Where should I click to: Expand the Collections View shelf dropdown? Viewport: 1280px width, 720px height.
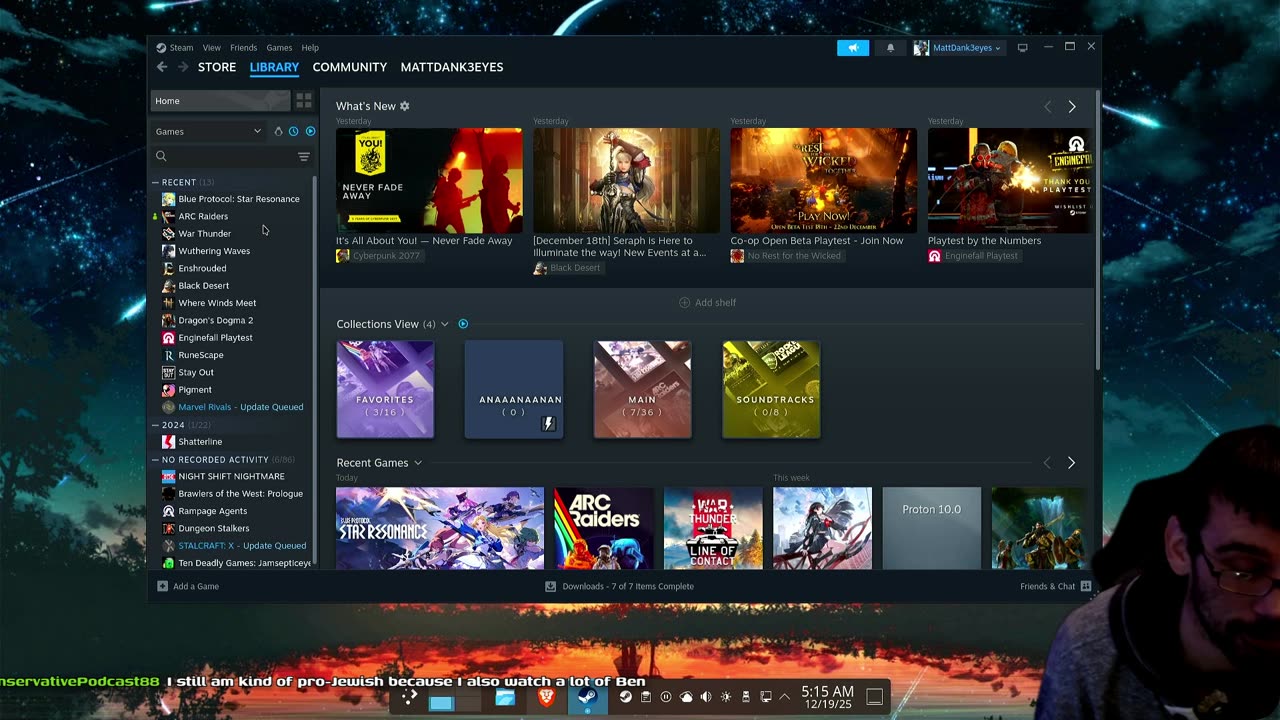(445, 324)
